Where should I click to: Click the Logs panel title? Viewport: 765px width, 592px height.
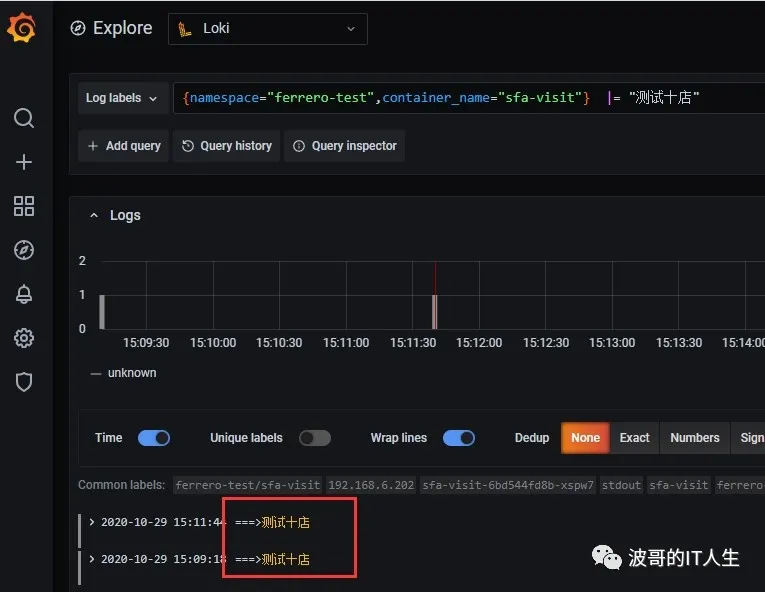point(125,216)
